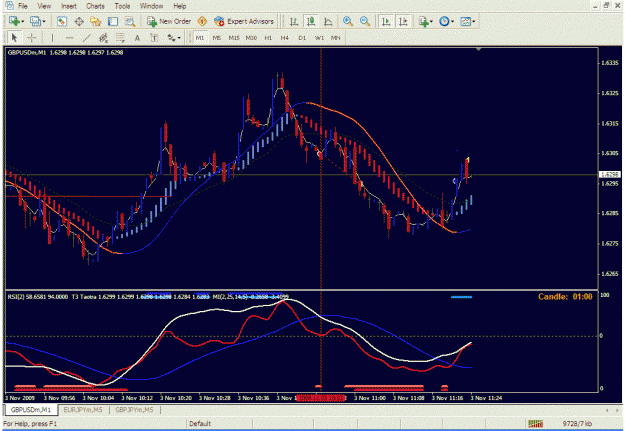This screenshot has height=431, width=625.
Task: Select the M15 timeframe button
Action: point(234,38)
